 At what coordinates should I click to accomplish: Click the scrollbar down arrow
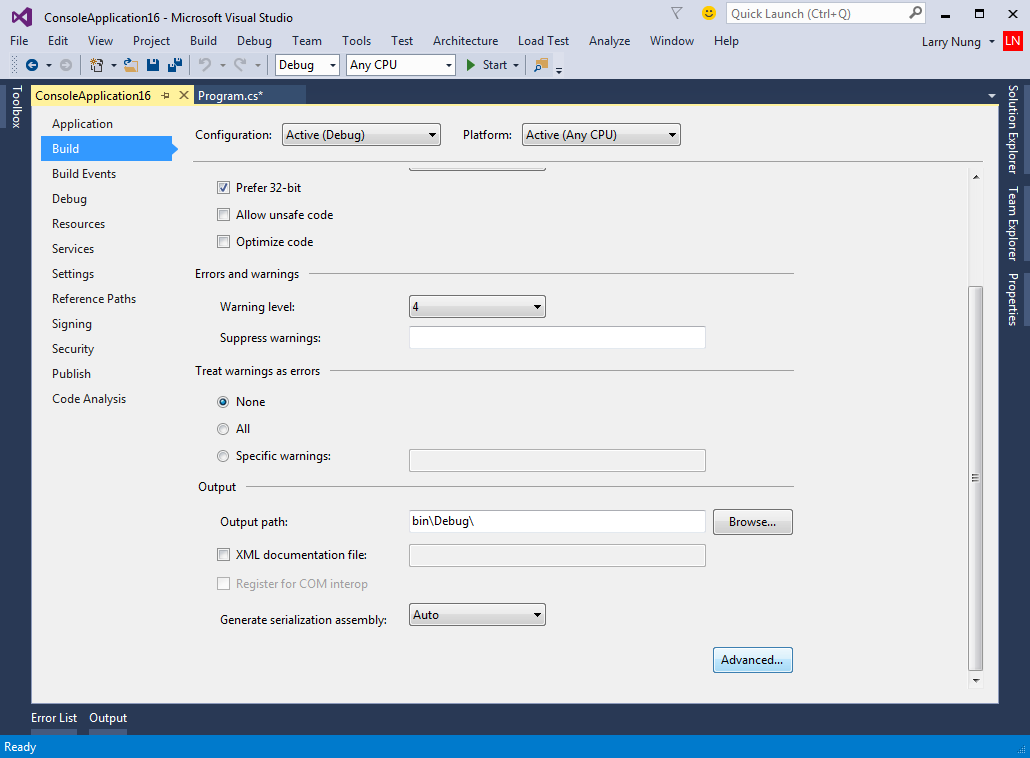(x=976, y=680)
